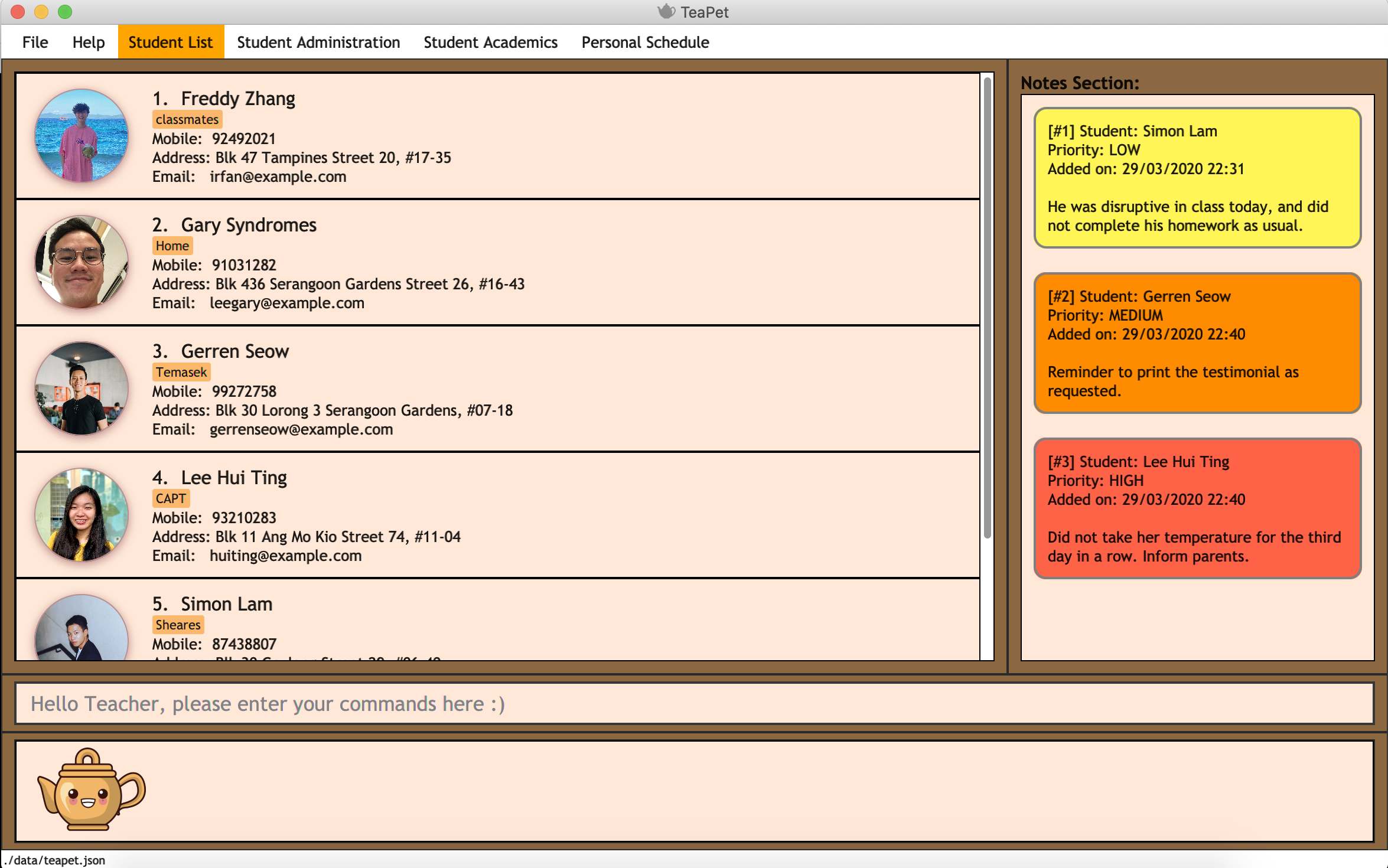Click Freddy Zhang's profile photo
Viewport: 1388px width, 868px height.
click(82, 135)
